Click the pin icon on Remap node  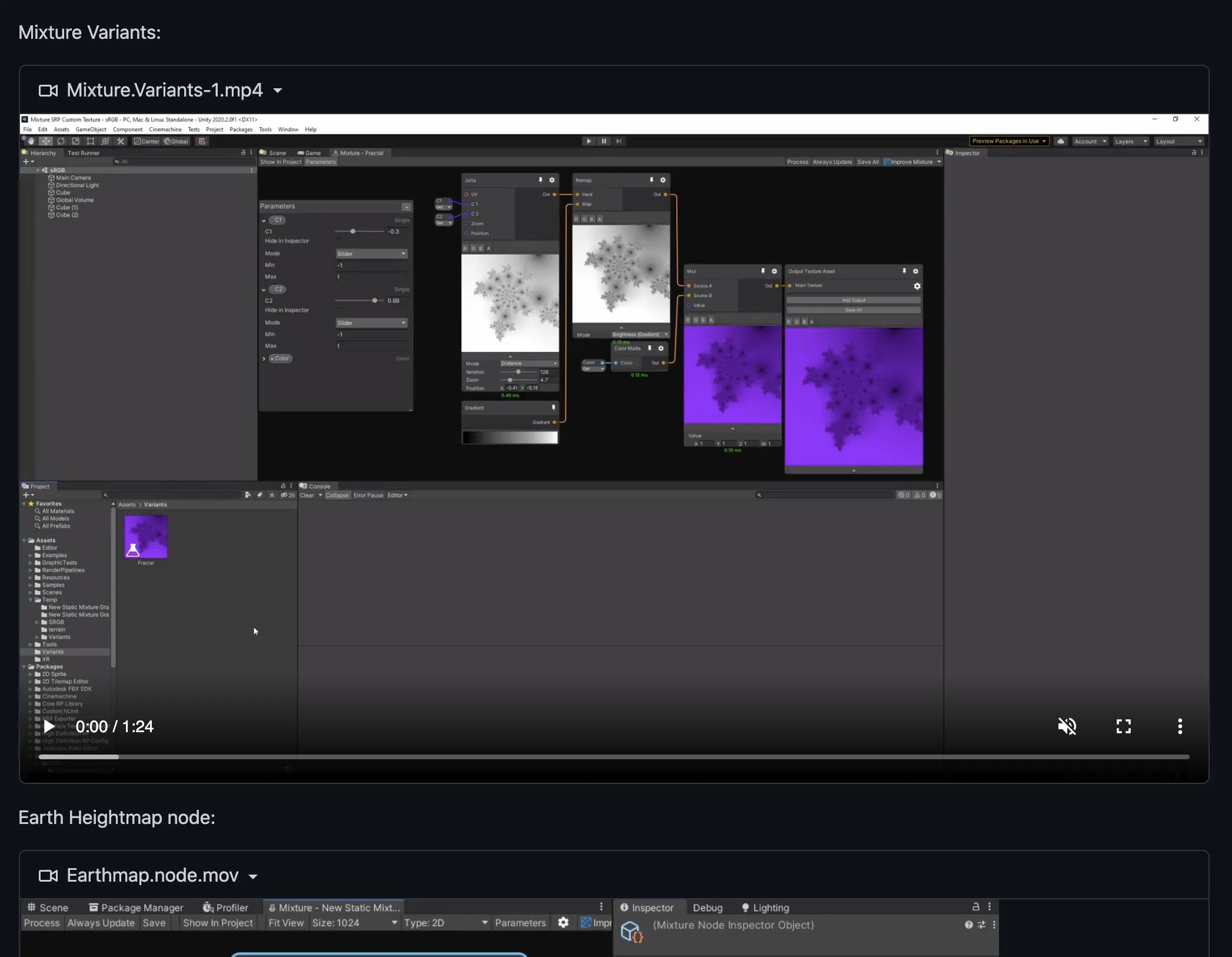point(651,180)
